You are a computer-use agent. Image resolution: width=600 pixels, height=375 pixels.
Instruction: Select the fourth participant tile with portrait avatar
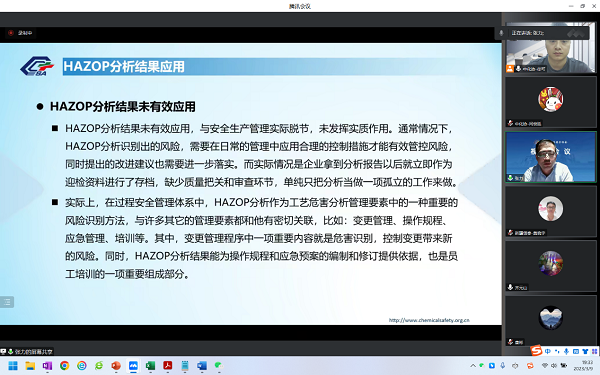click(x=551, y=211)
